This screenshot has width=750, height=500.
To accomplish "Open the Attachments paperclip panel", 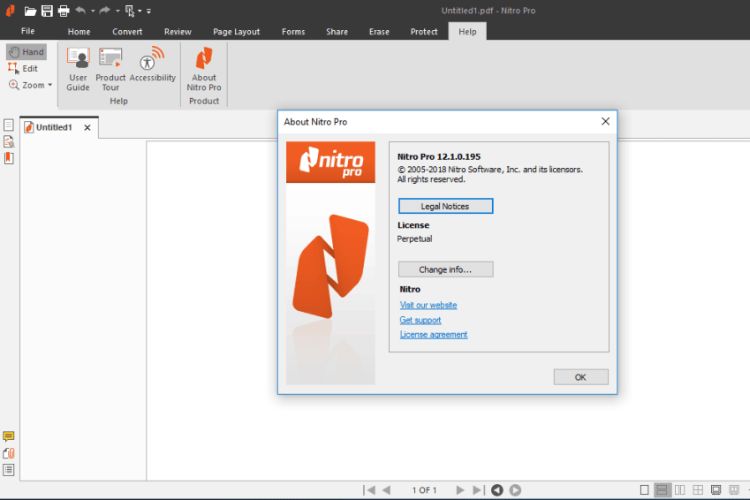I will (x=9, y=453).
